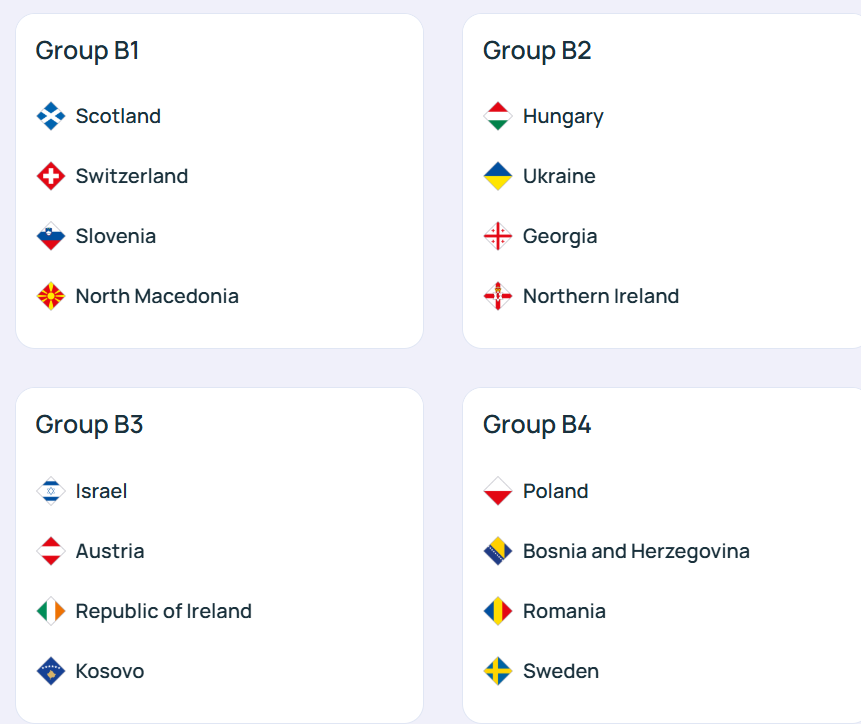
Task: Select the North Macedonia flag icon
Action: pyautogui.click(x=51, y=297)
